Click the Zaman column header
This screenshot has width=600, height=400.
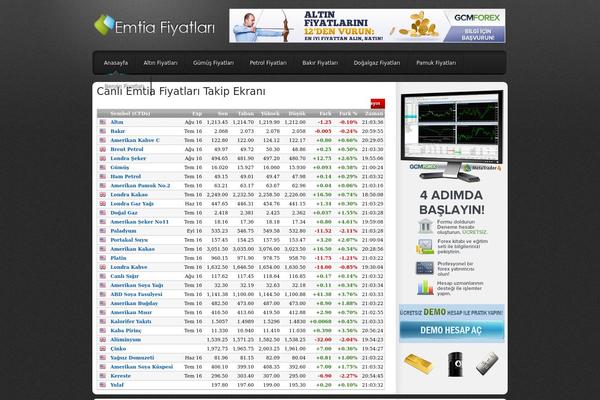point(374,114)
